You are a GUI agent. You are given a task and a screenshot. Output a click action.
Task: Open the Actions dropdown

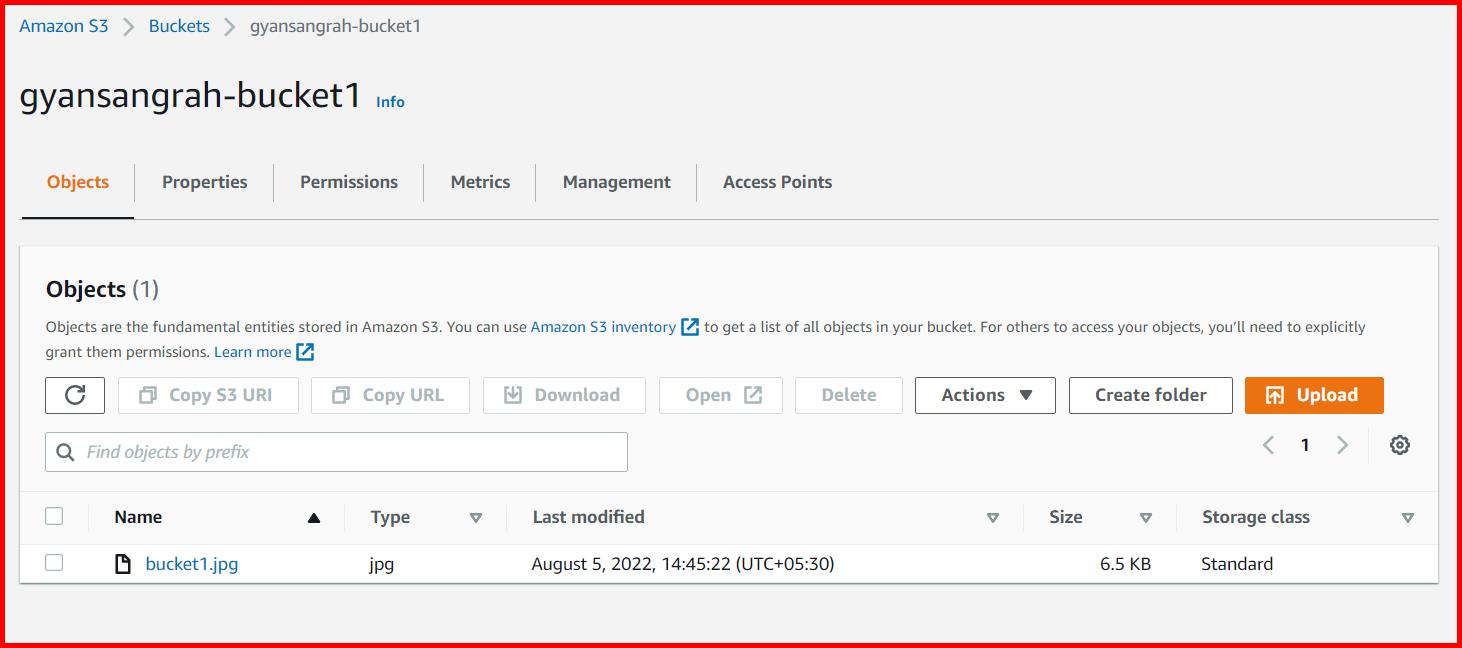[x=984, y=395]
